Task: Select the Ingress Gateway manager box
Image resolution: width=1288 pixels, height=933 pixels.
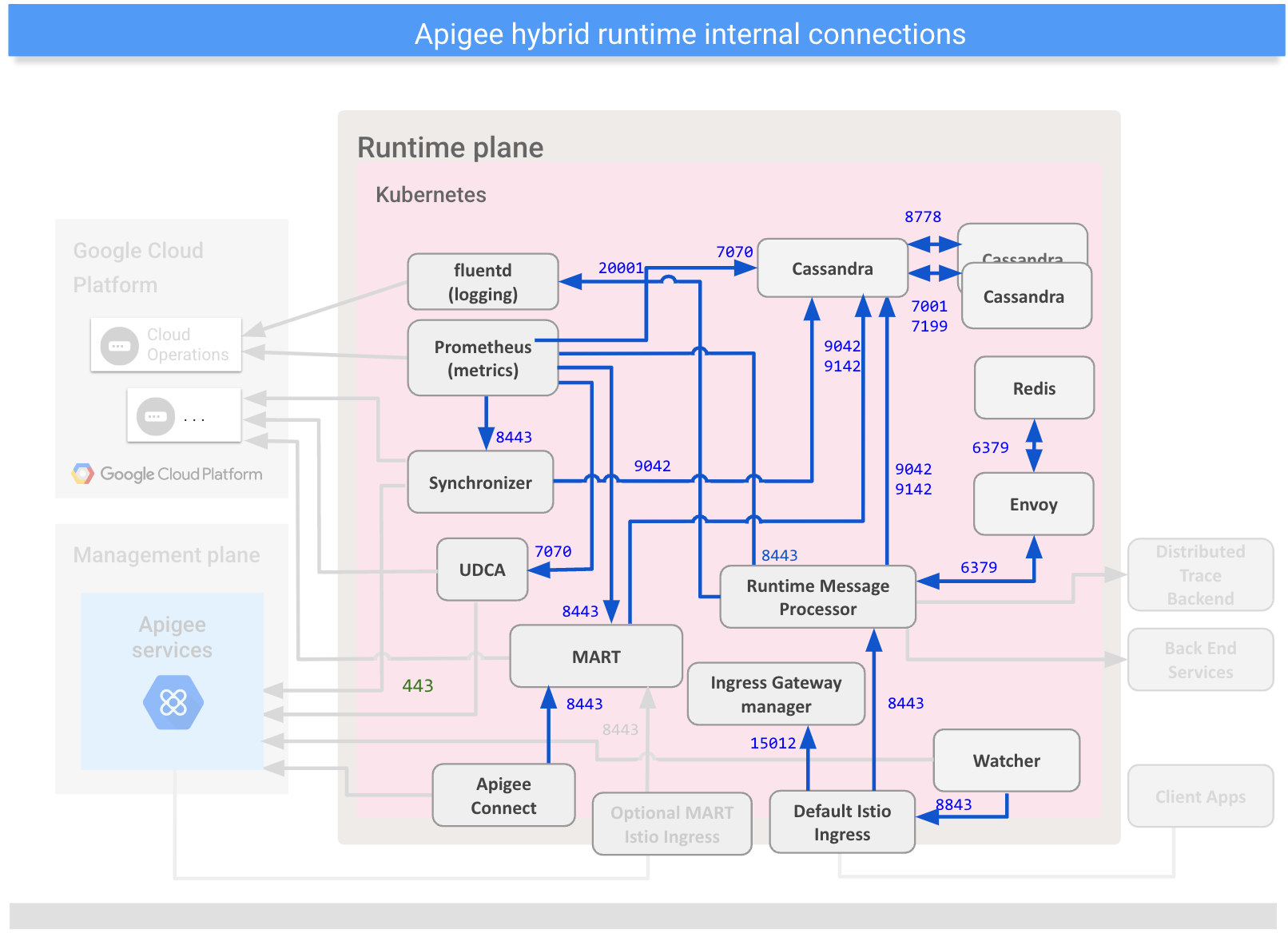Action: [776, 693]
